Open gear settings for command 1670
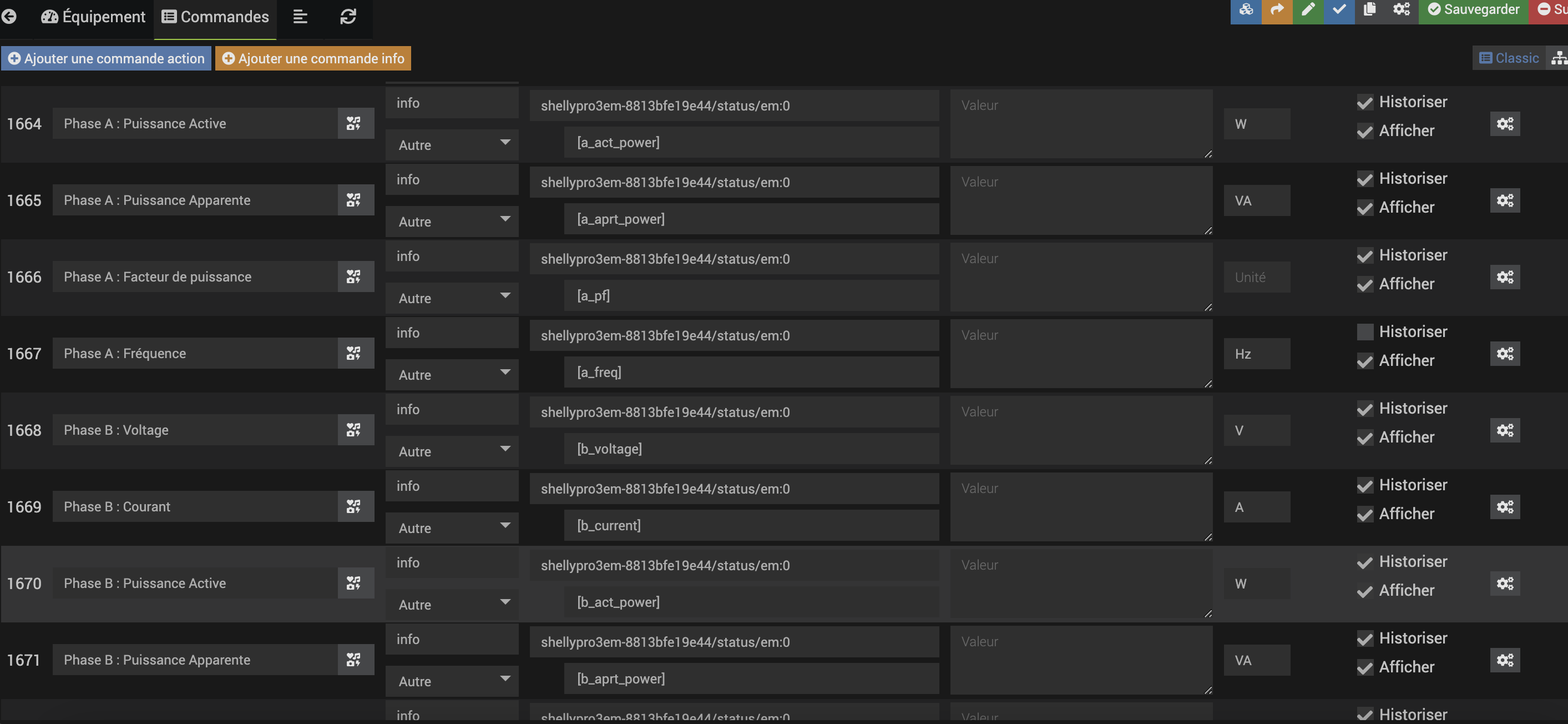The height and width of the screenshot is (724, 1568). 1505,584
